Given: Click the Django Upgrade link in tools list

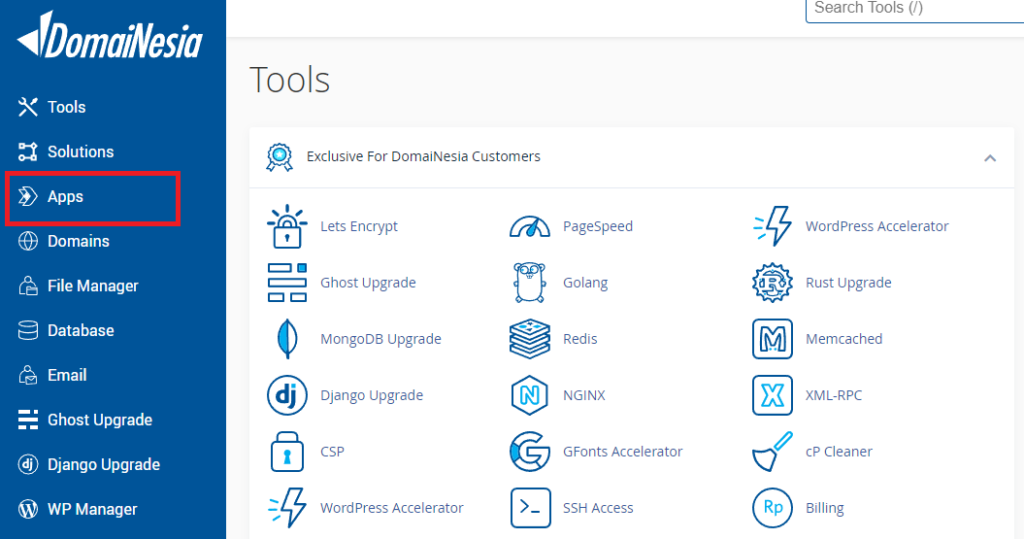Looking at the screenshot, I should click(371, 395).
